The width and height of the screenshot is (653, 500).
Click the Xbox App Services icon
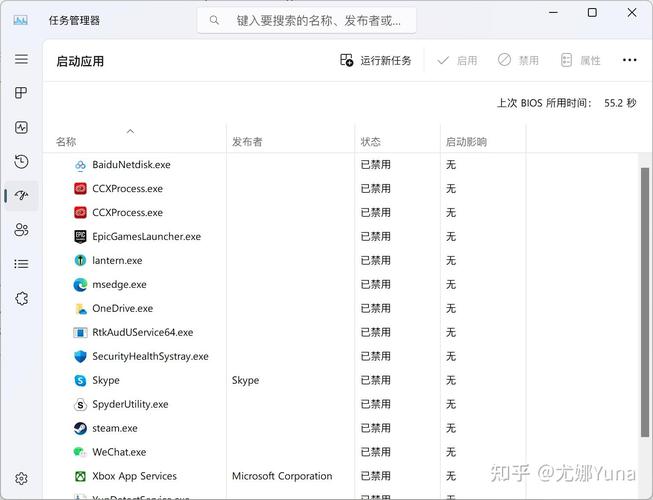coord(80,476)
